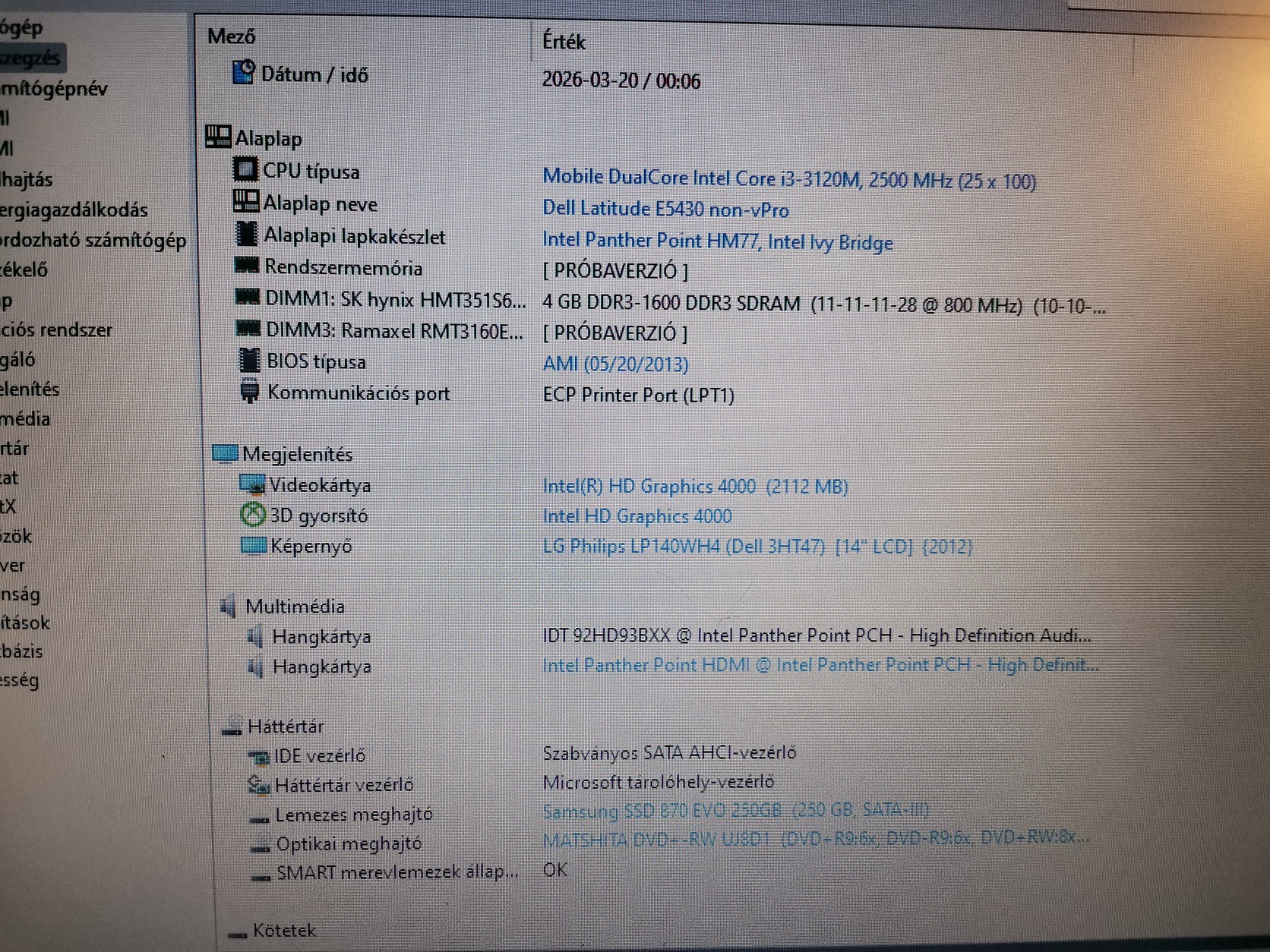Follow the Intel HD Graphics 4000 3D accelerator link
The image size is (1270, 952).
click(637, 516)
